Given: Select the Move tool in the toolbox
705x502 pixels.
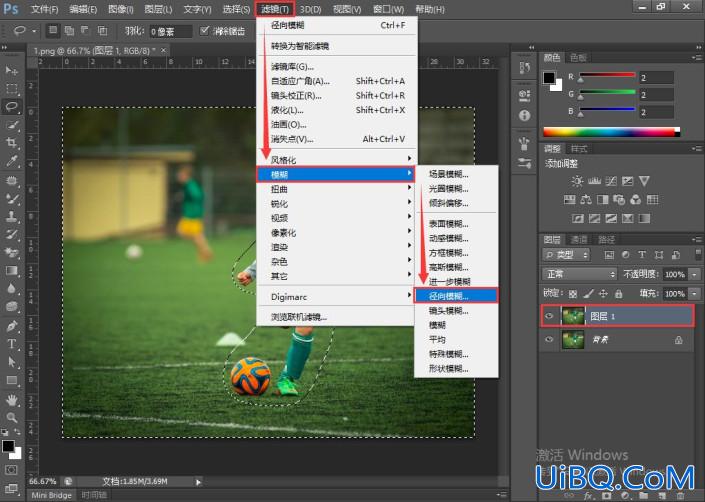Looking at the screenshot, I should 12,70.
